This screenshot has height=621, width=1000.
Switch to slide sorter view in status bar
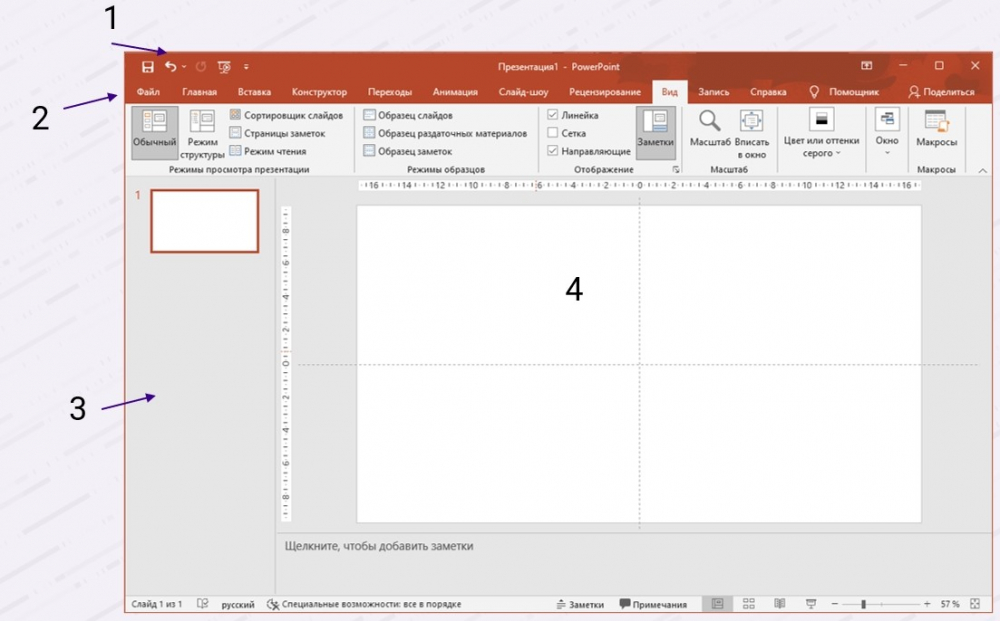pyautogui.click(x=748, y=604)
